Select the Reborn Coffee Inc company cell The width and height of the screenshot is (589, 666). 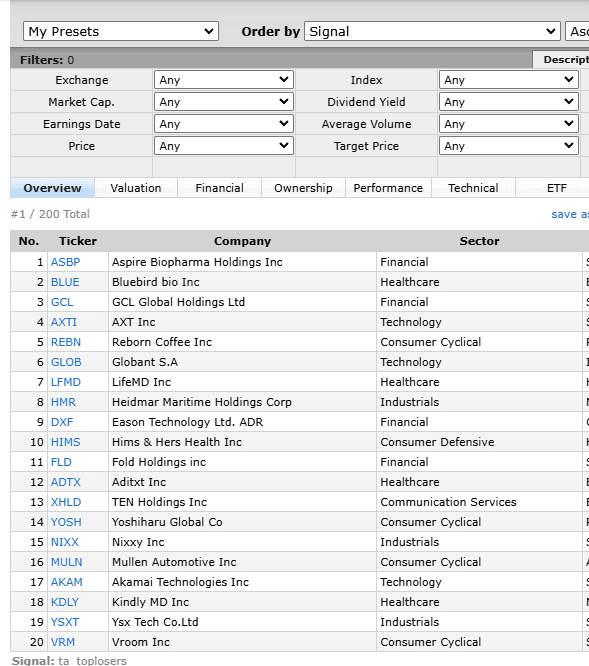click(x=242, y=342)
